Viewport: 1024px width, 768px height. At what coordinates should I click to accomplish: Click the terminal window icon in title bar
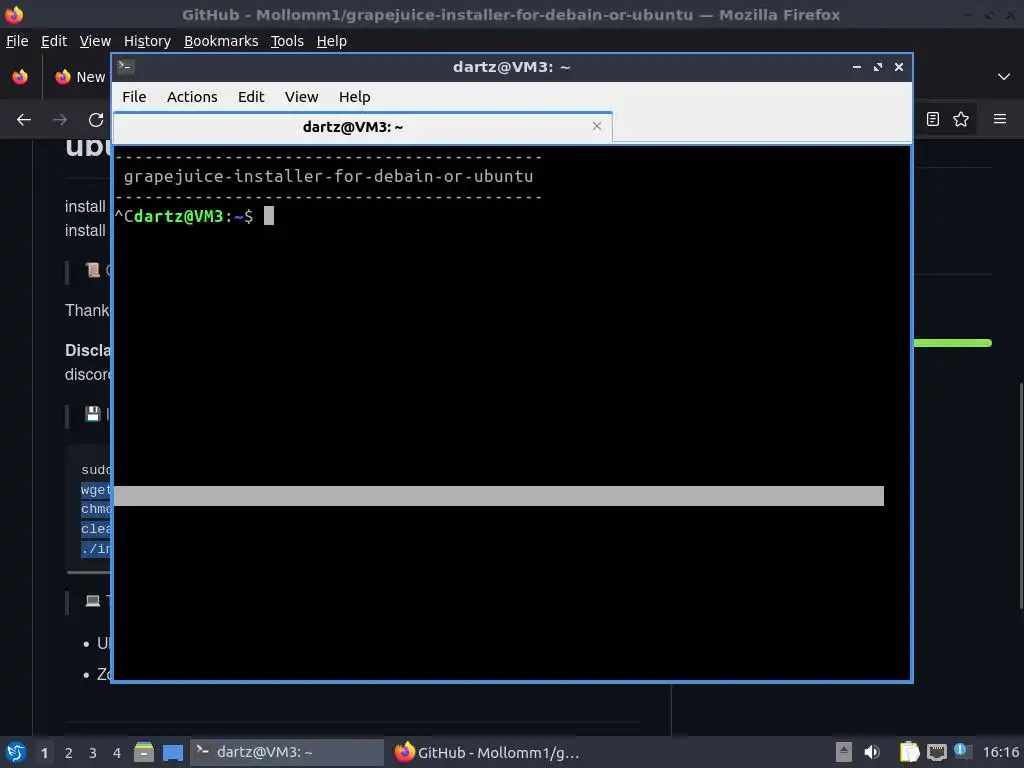pos(125,67)
